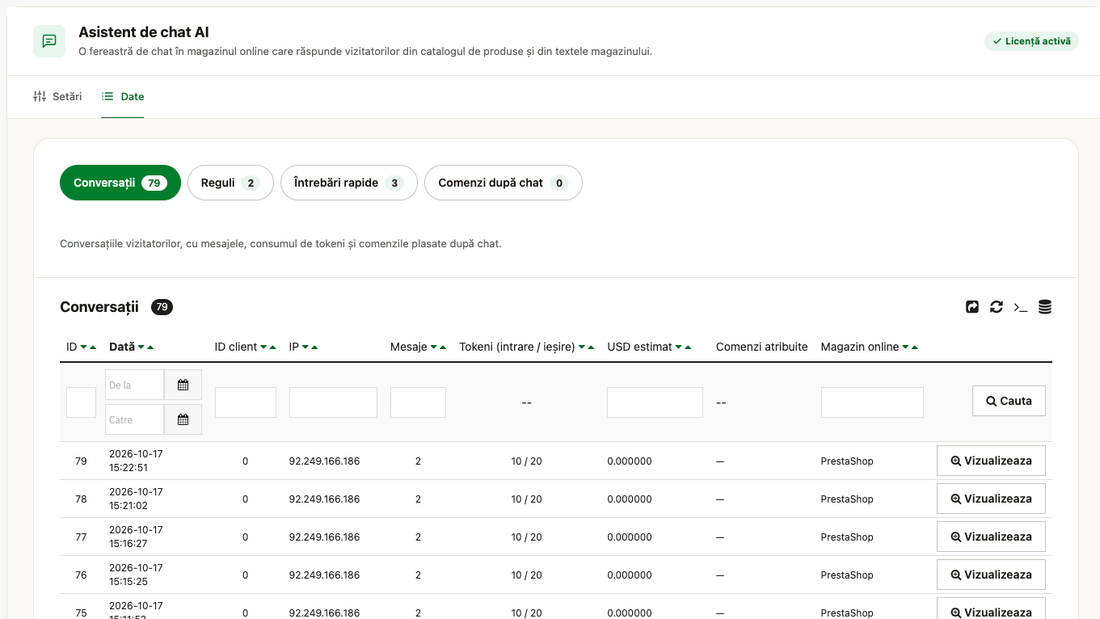1100x619 pixels.
Task: Focus the USD estimat filter field
Action: 655,402
